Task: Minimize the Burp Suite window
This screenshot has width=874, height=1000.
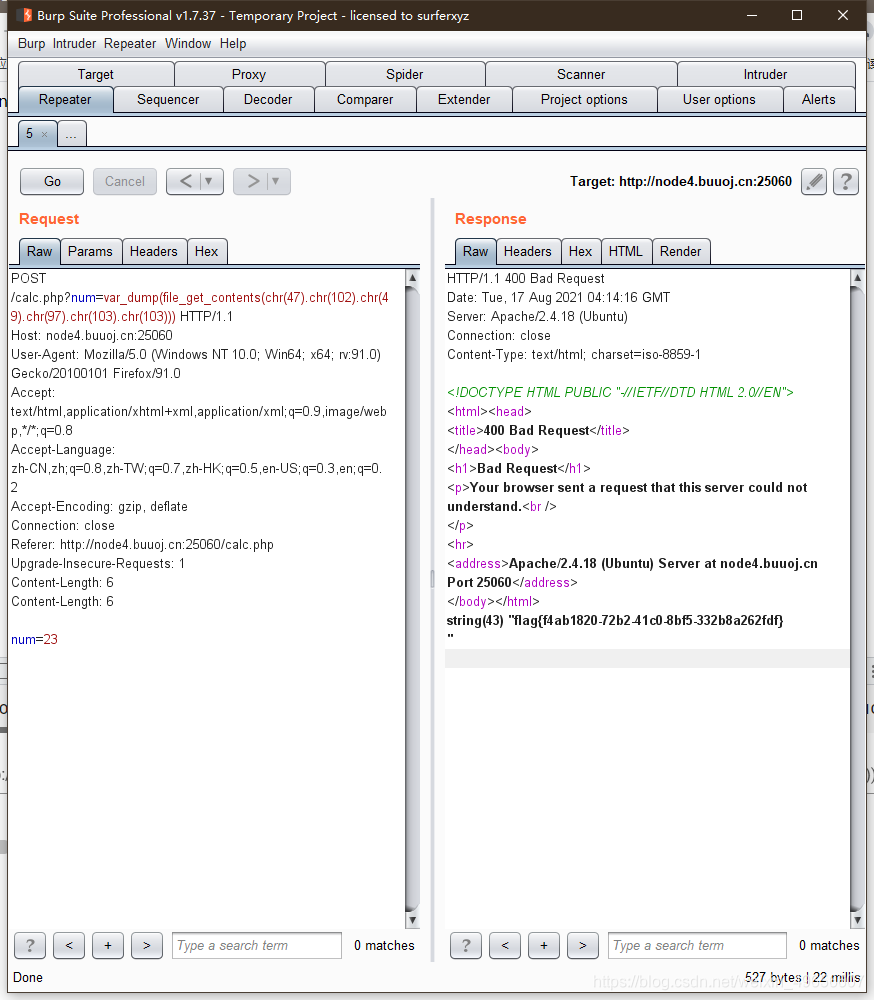Action: point(752,15)
